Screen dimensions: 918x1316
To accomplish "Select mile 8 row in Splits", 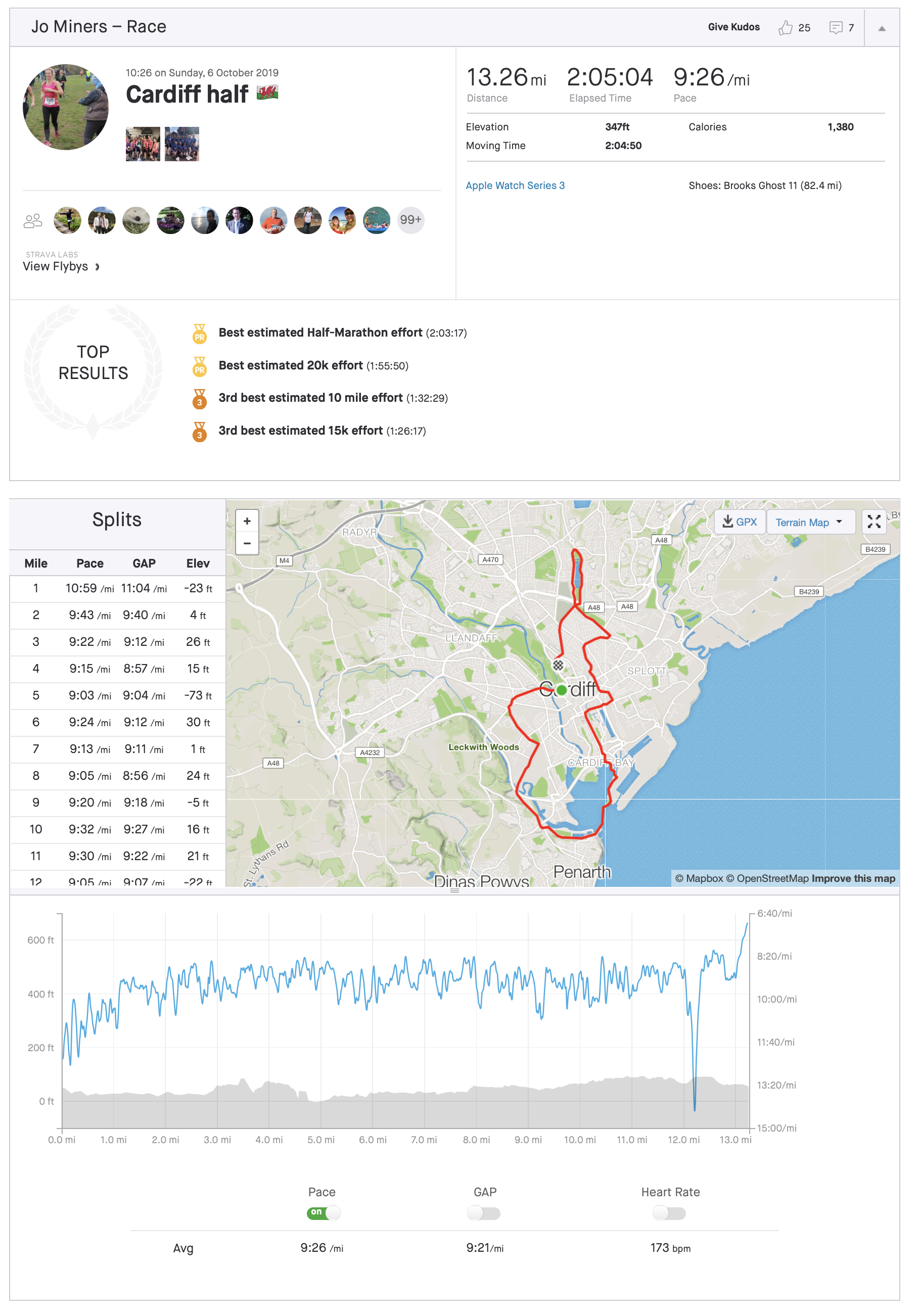I will tap(117, 775).
